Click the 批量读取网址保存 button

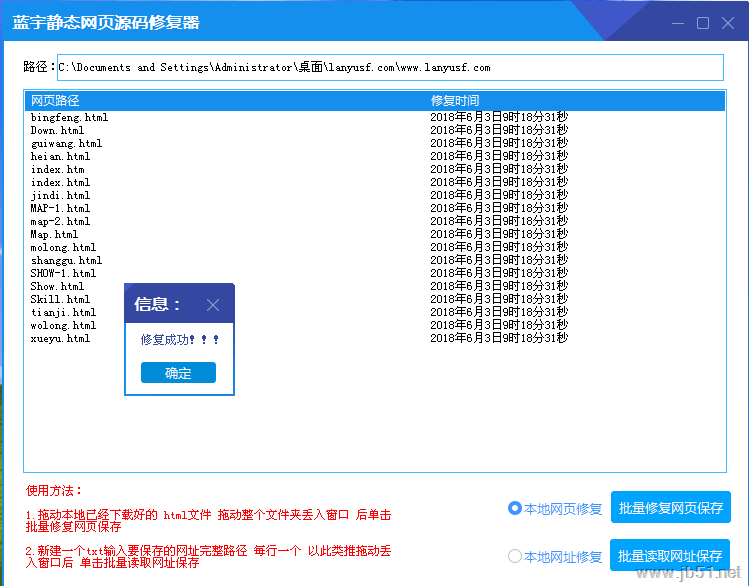670,556
